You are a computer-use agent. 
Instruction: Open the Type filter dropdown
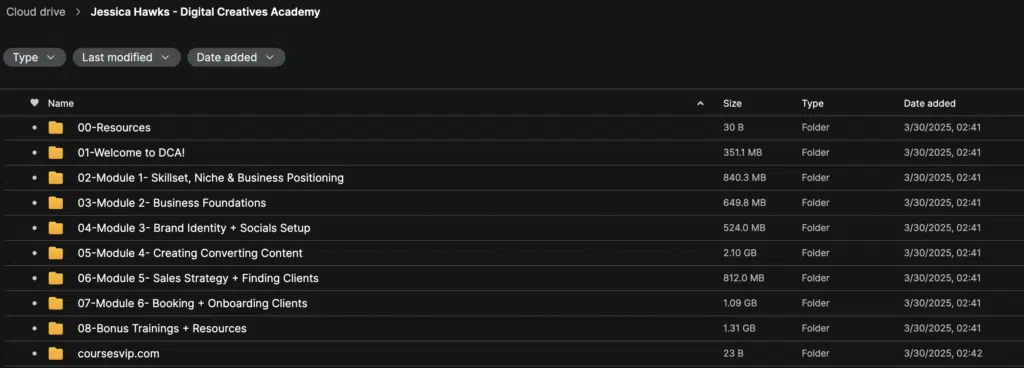pos(35,57)
